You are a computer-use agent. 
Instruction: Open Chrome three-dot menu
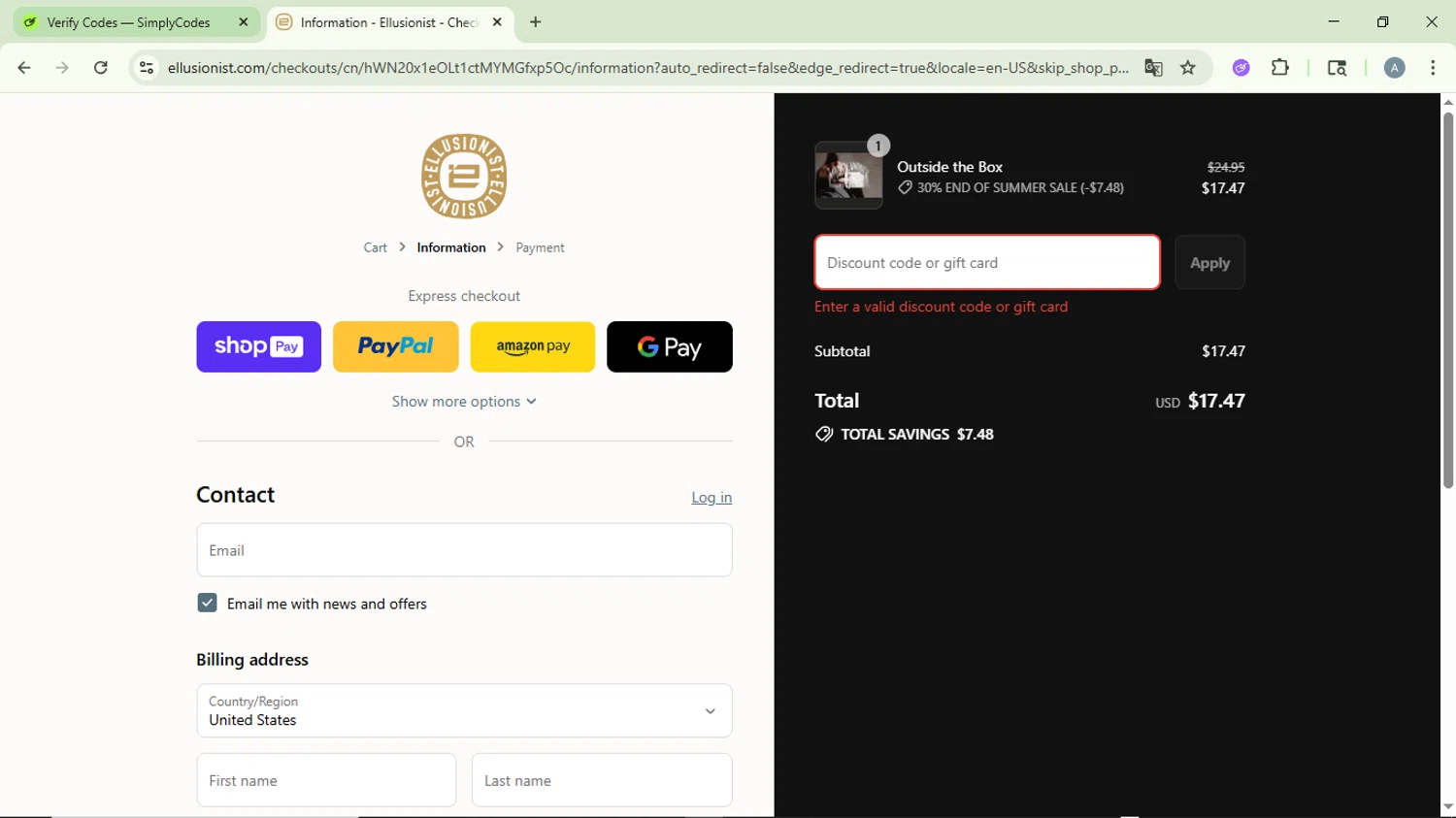coord(1433,68)
